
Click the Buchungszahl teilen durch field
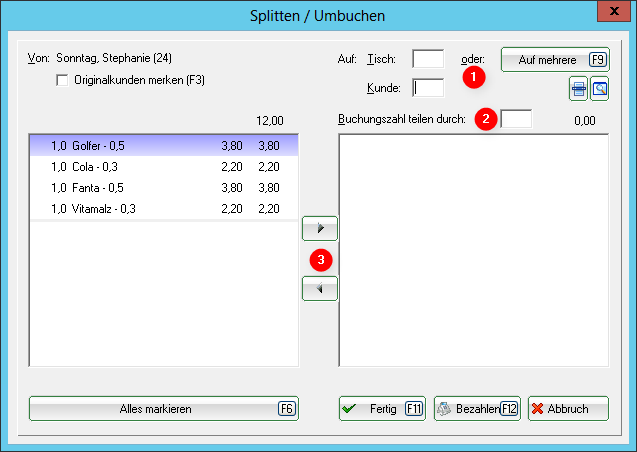516,119
